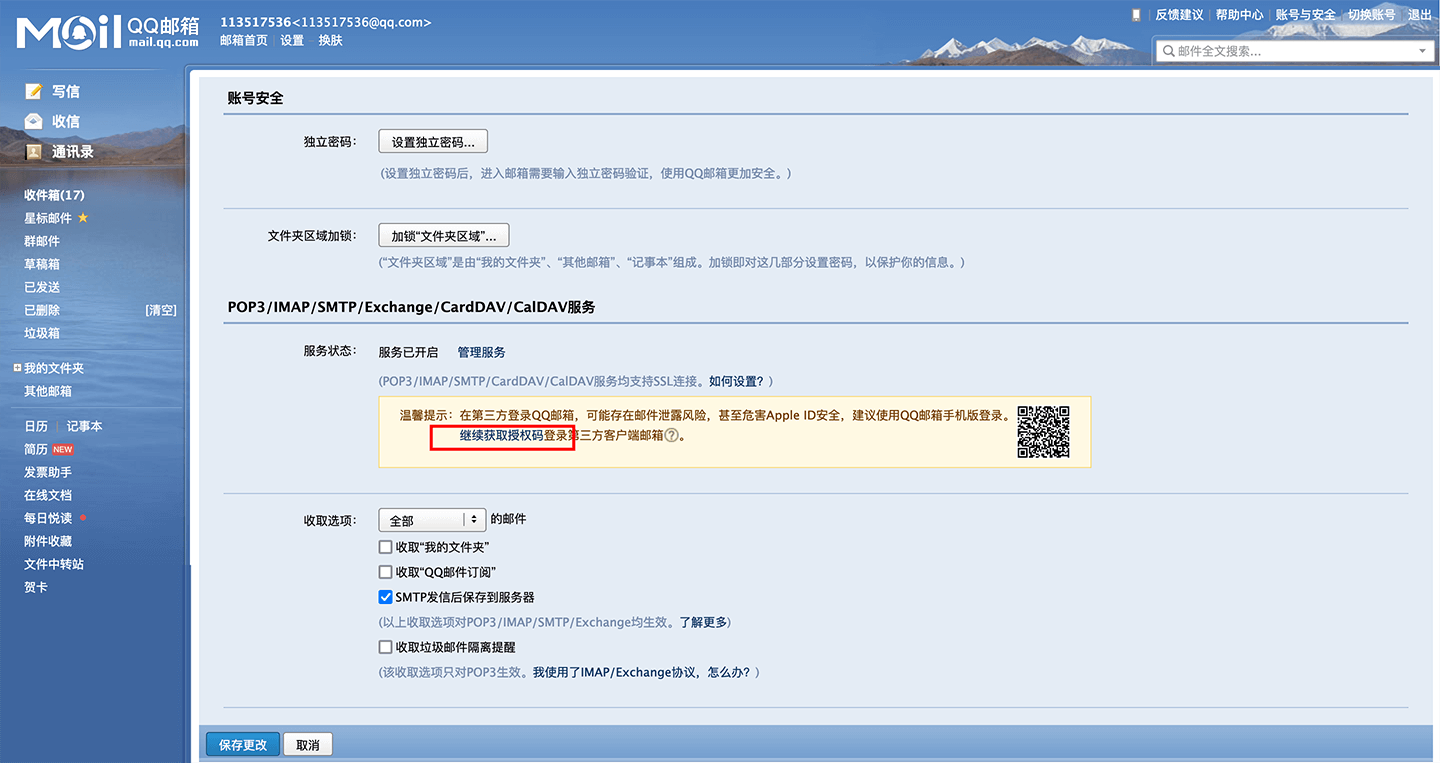
Task: Open 了解更多 link
Action: click(x=703, y=622)
